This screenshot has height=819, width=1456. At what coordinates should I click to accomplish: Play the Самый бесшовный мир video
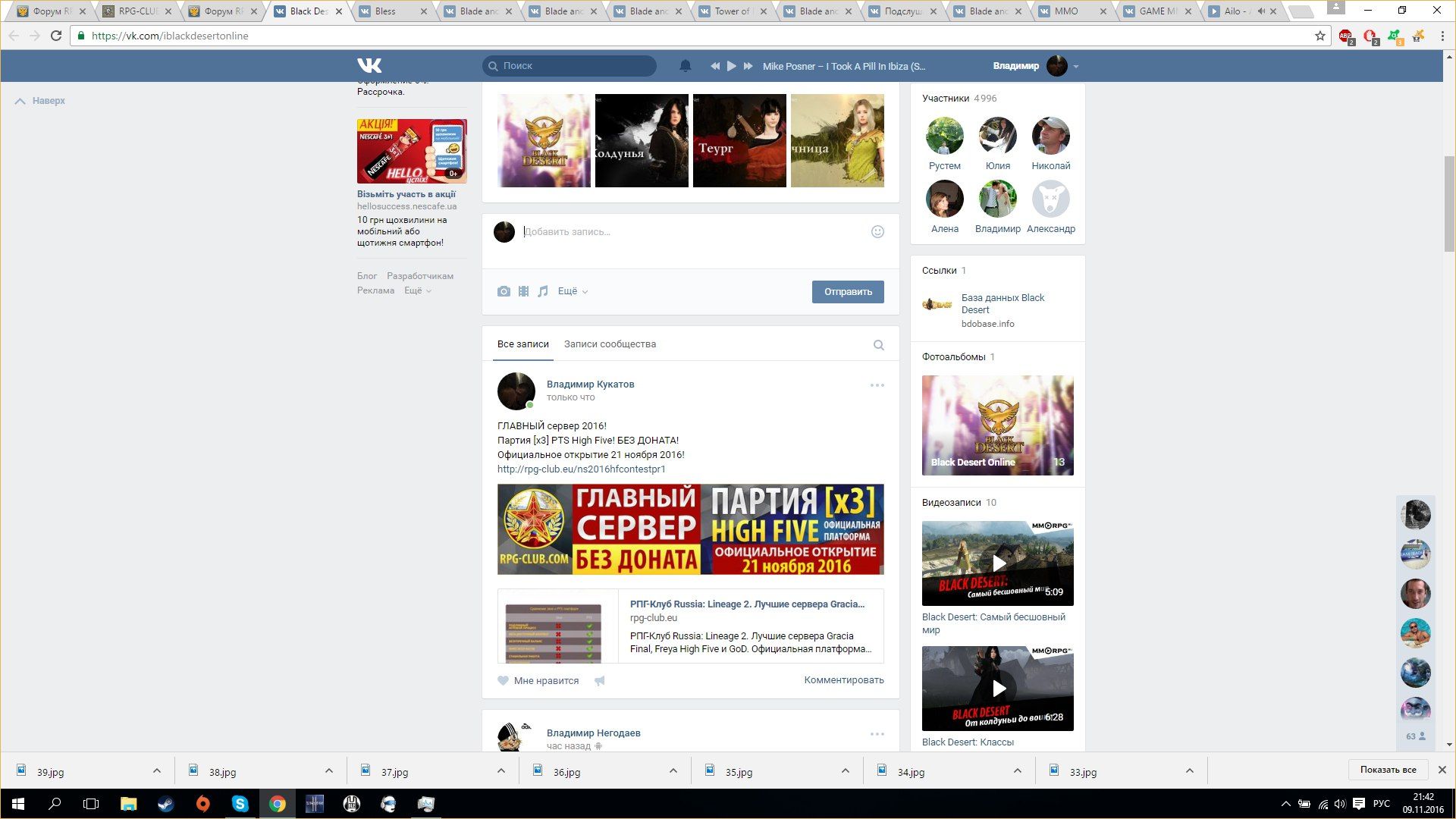coord(998,563)
